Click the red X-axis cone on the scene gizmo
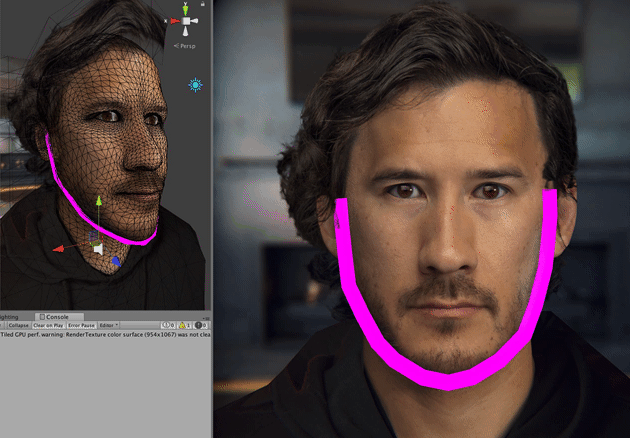 175,21
